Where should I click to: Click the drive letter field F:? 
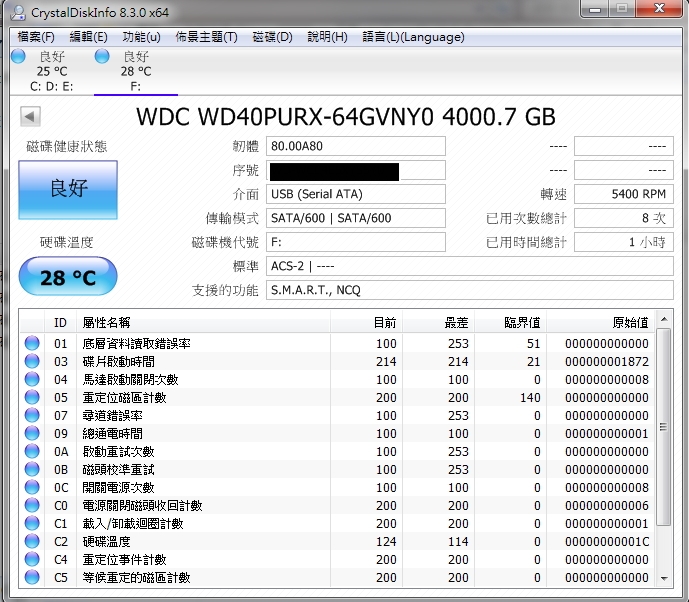356,242
